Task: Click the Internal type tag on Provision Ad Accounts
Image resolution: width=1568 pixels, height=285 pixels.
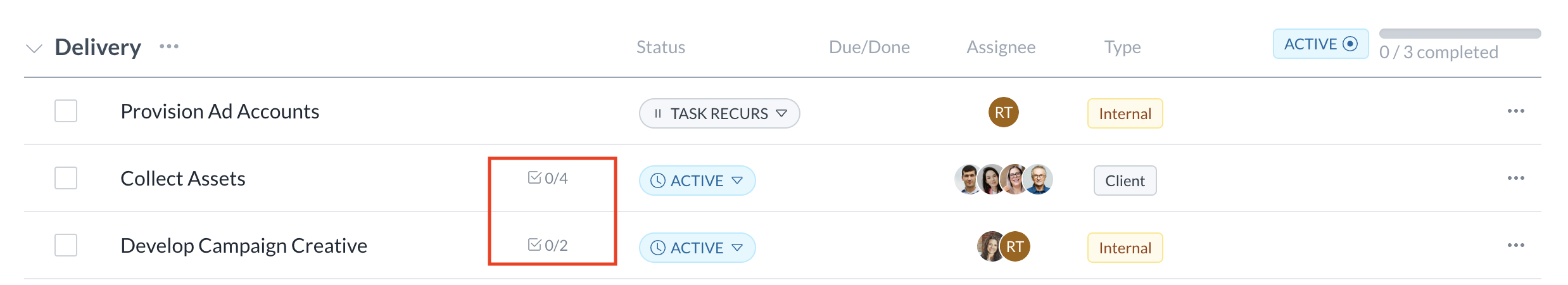Action: [1125, 113]
